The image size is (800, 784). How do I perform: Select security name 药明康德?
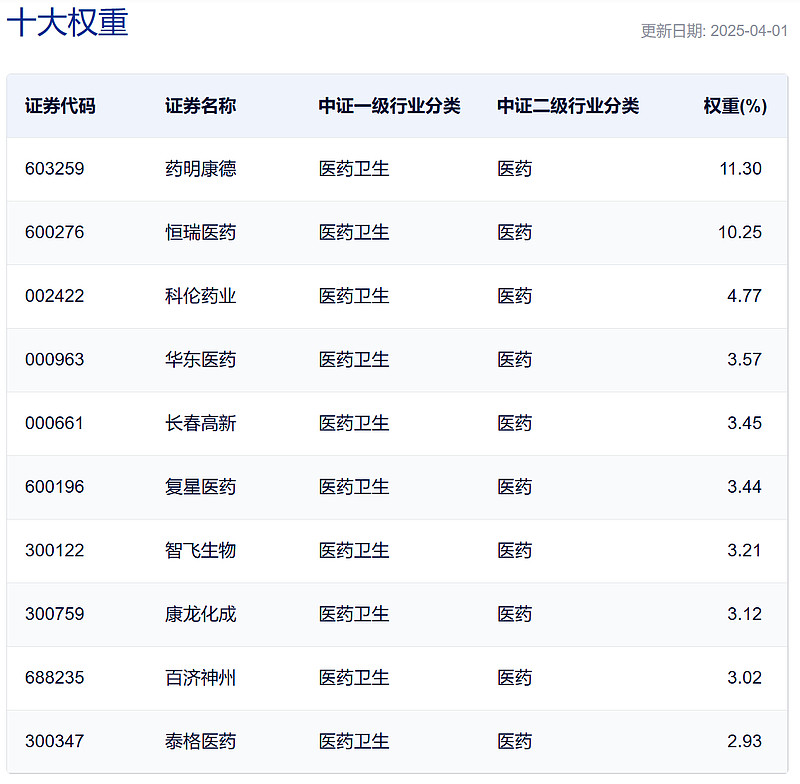(201, 169)
